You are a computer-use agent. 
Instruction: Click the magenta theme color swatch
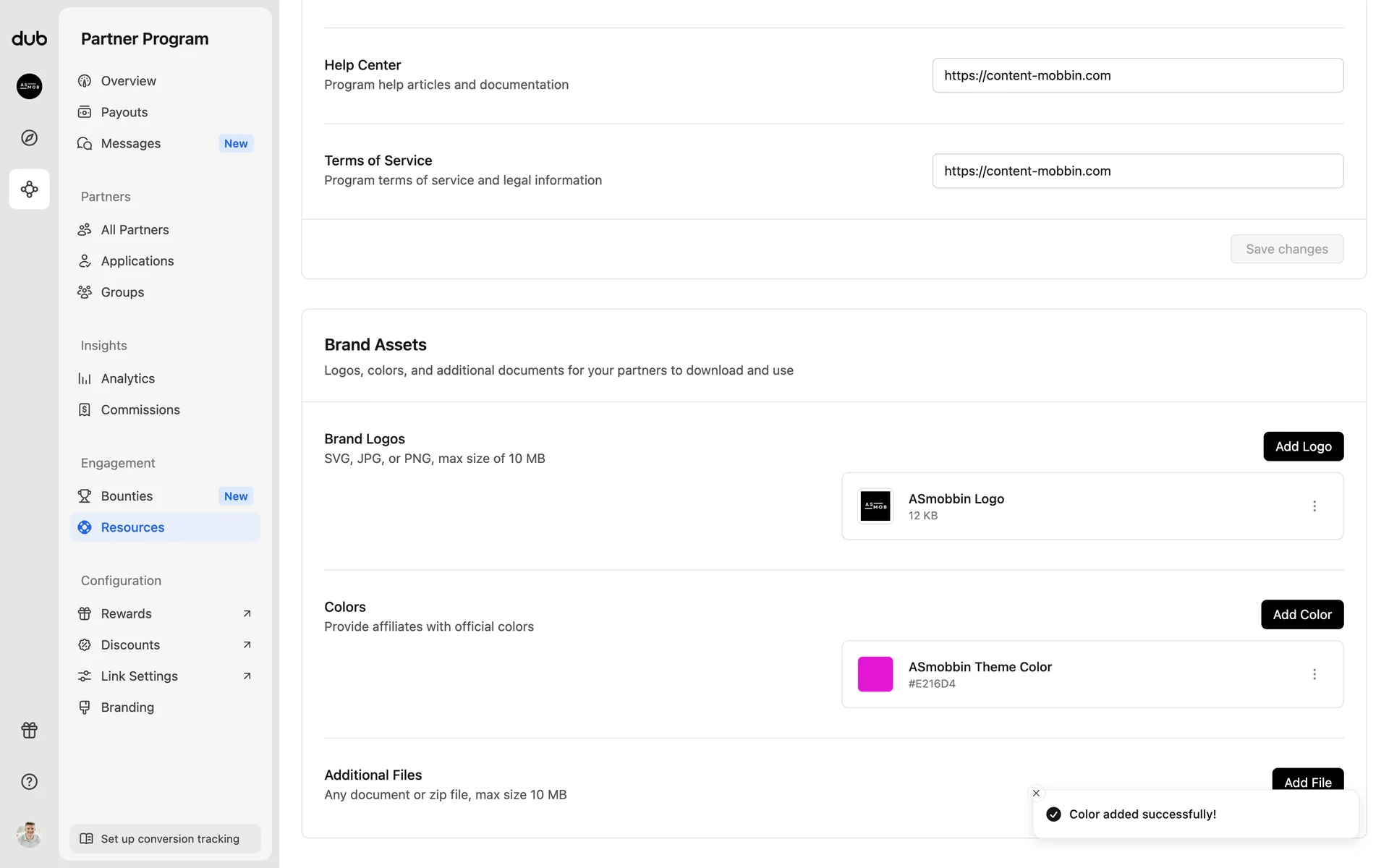(875, 674)
